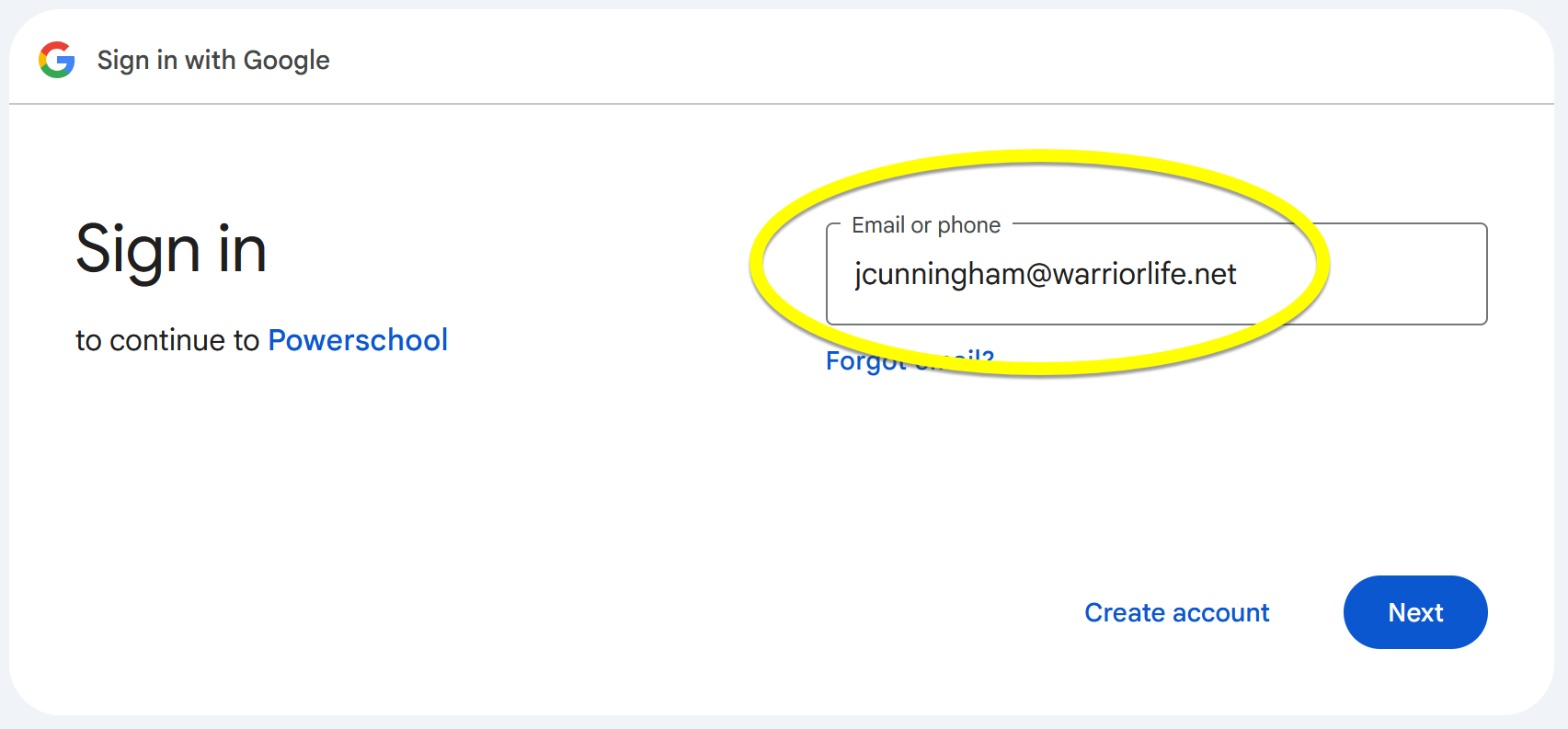This screenshot has width=1568, height=729.
Task: Select the Create account option
Action: (x=1176, y=612)
